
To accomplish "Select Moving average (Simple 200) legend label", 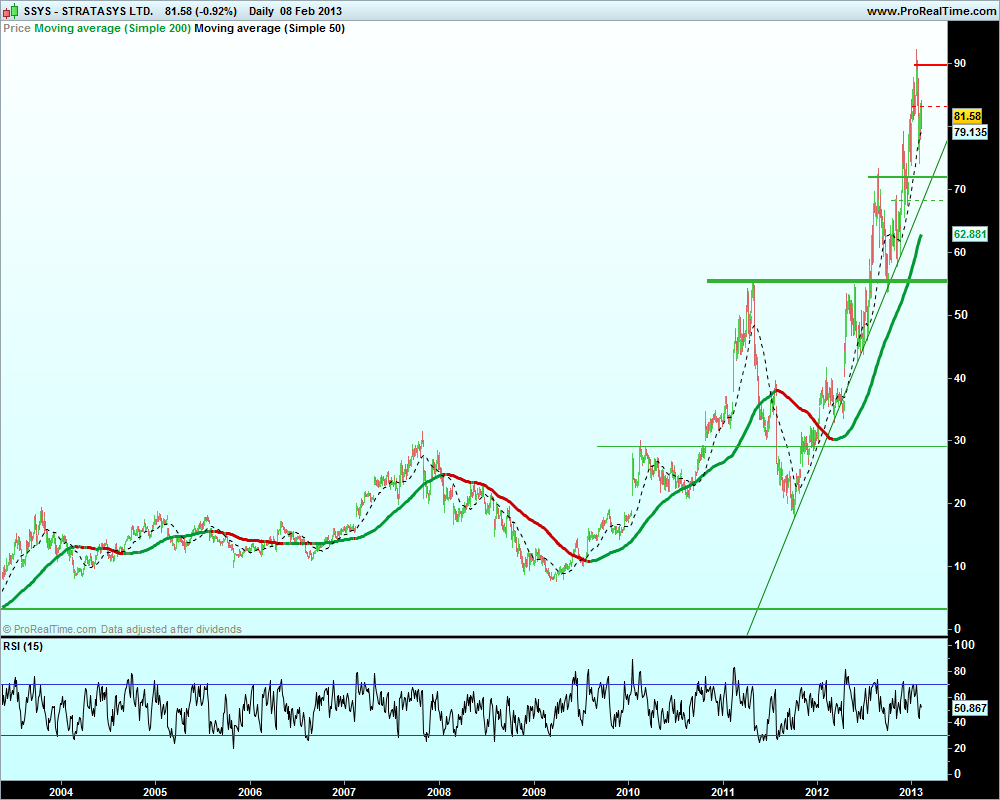I will pos(112,28).
